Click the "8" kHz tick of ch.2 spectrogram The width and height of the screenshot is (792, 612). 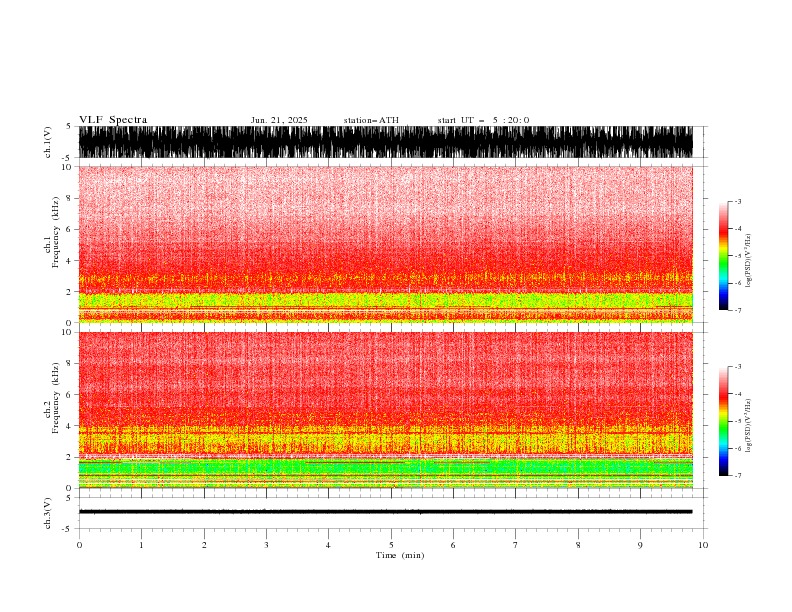70,364
